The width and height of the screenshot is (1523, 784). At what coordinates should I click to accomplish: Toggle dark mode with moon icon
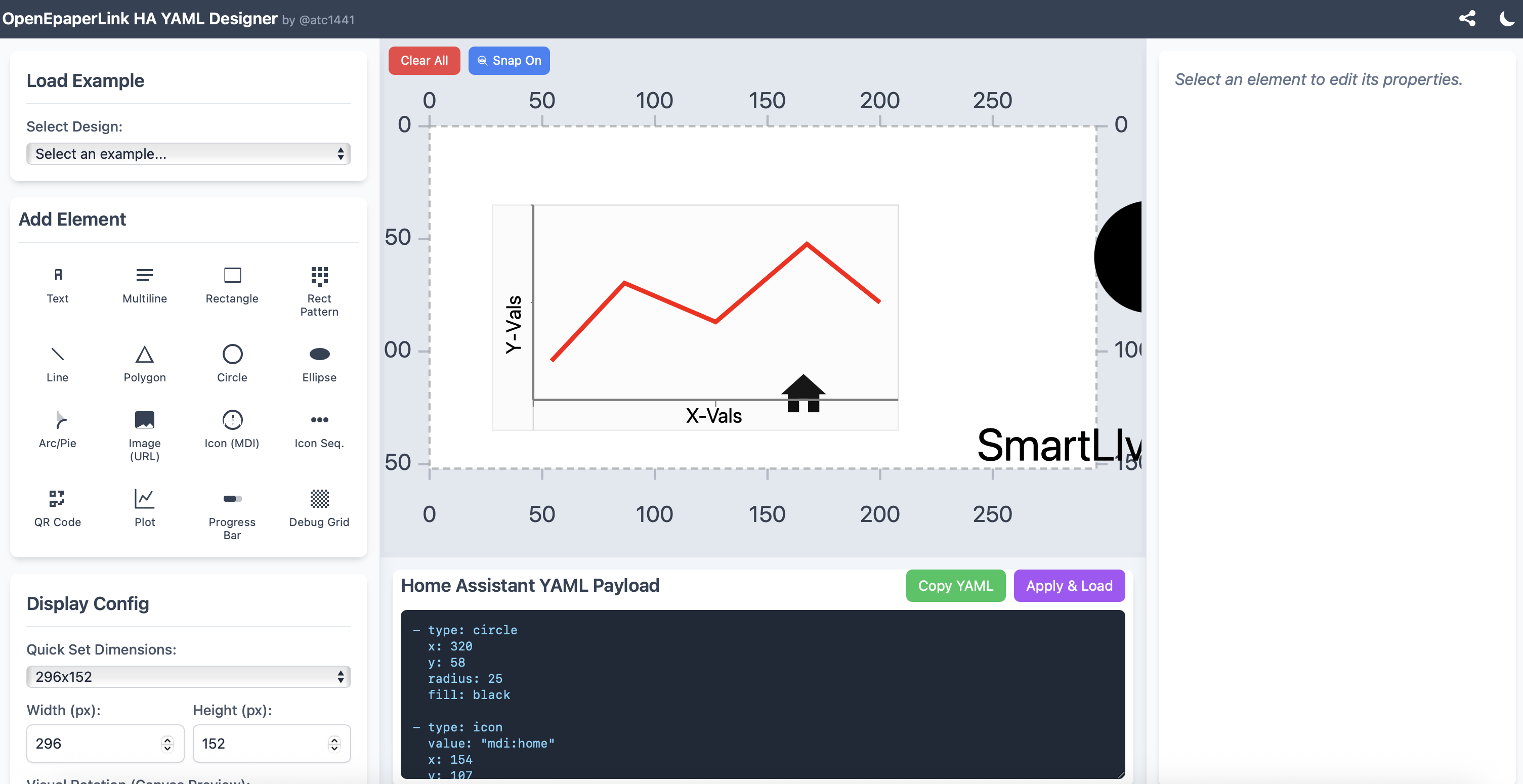pyautogui.click(x=1505, y=19)
